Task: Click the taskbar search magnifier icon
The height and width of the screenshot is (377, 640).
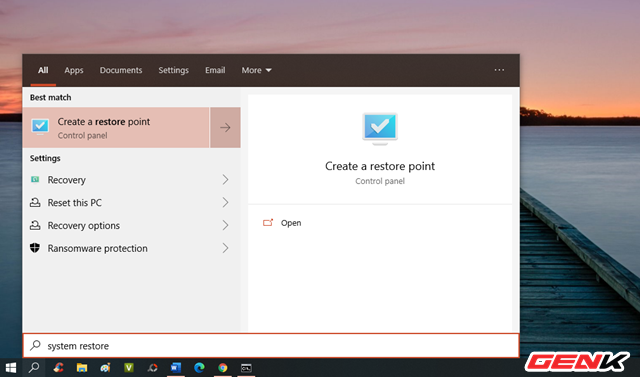Action: click(34, 368)
